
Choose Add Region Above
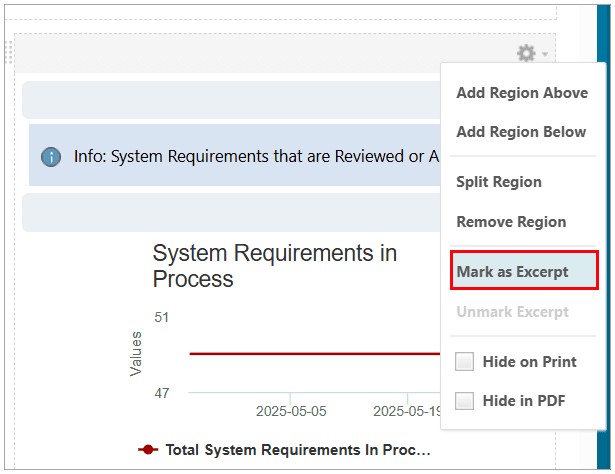(521, 93)
